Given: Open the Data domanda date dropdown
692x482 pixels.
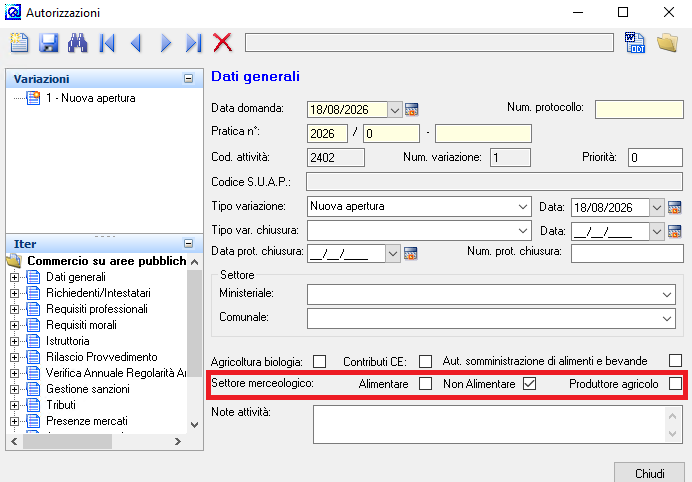Looking at the screenshot, I should tap(395, 109).
